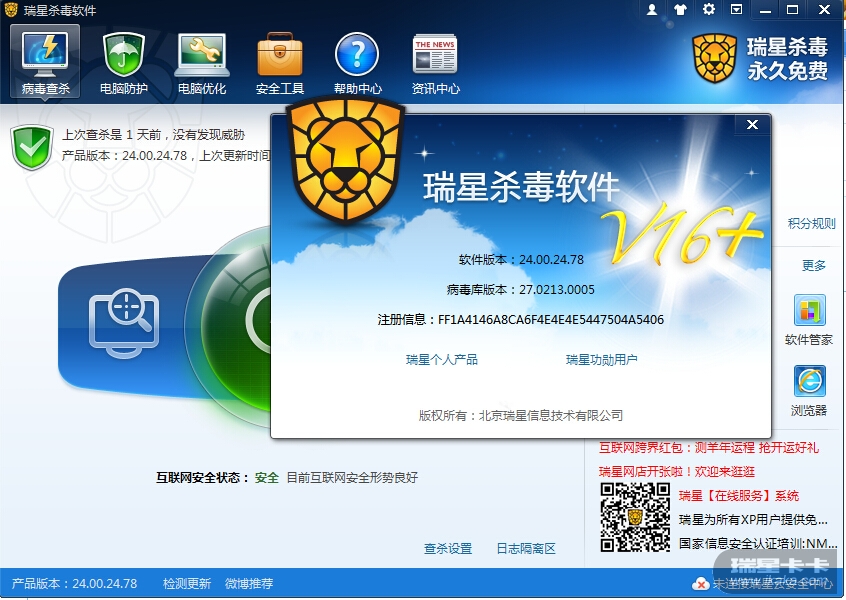
Task: Open 查杀设置 scan settings
Action: point(448,549)
